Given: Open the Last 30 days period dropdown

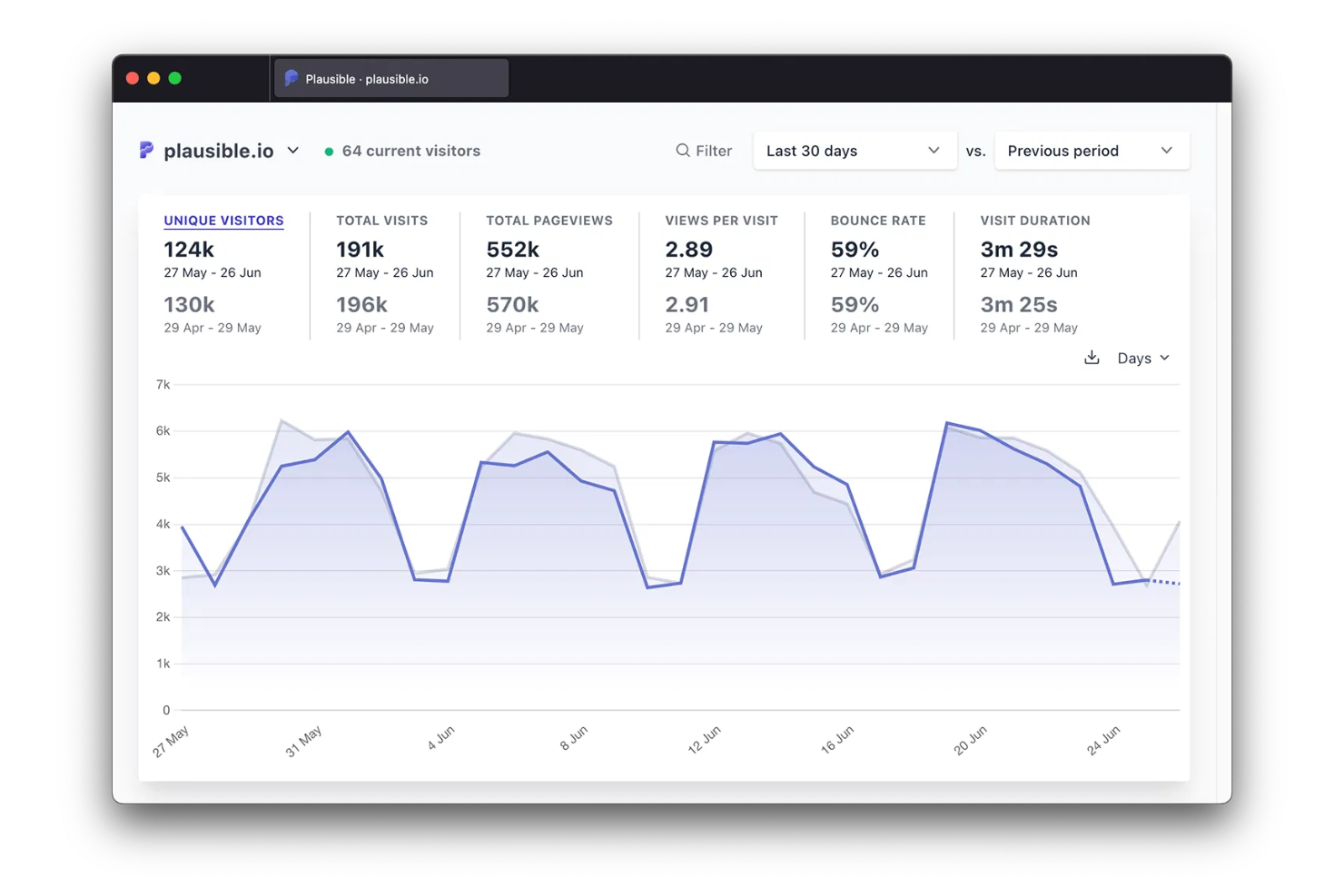Looking at the screenshot, I should coord(855,151).
